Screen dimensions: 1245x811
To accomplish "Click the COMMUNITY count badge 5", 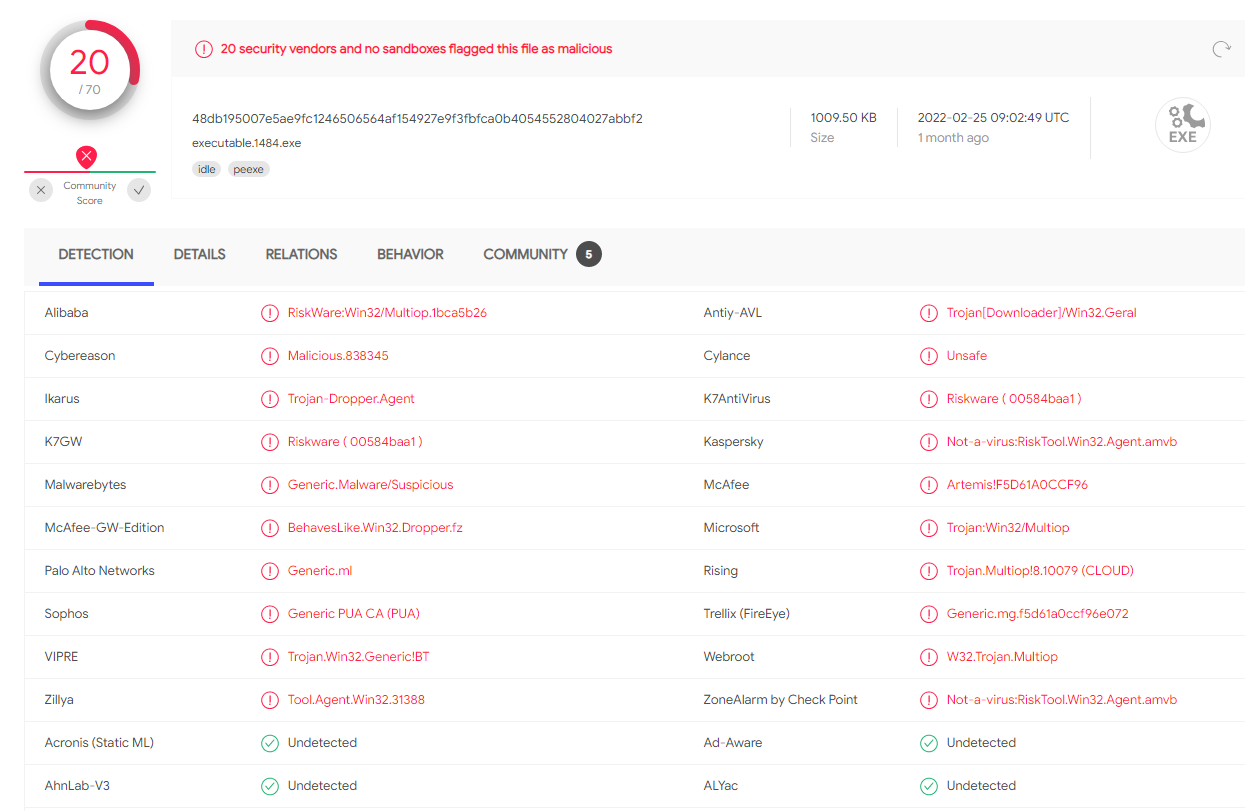I will 589,254.
